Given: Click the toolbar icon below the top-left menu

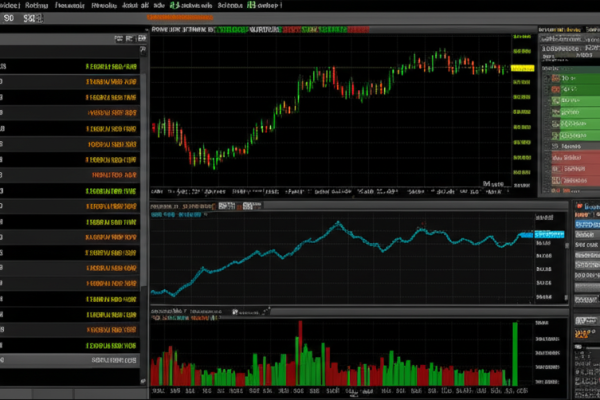Looking at the screenshot, I should pyautogui.click(x=29, y=19).
